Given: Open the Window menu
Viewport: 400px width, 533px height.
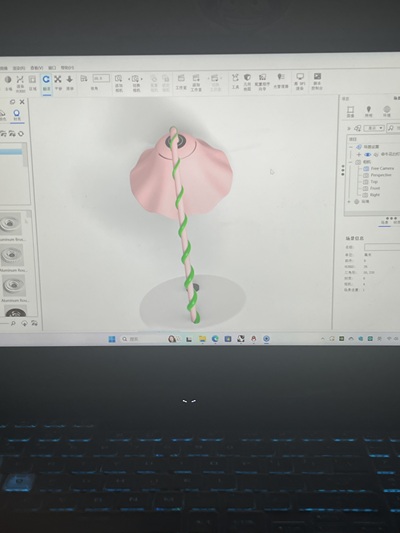Looking at the screenshot, I should pyautogui.click(x=52, y=68).
